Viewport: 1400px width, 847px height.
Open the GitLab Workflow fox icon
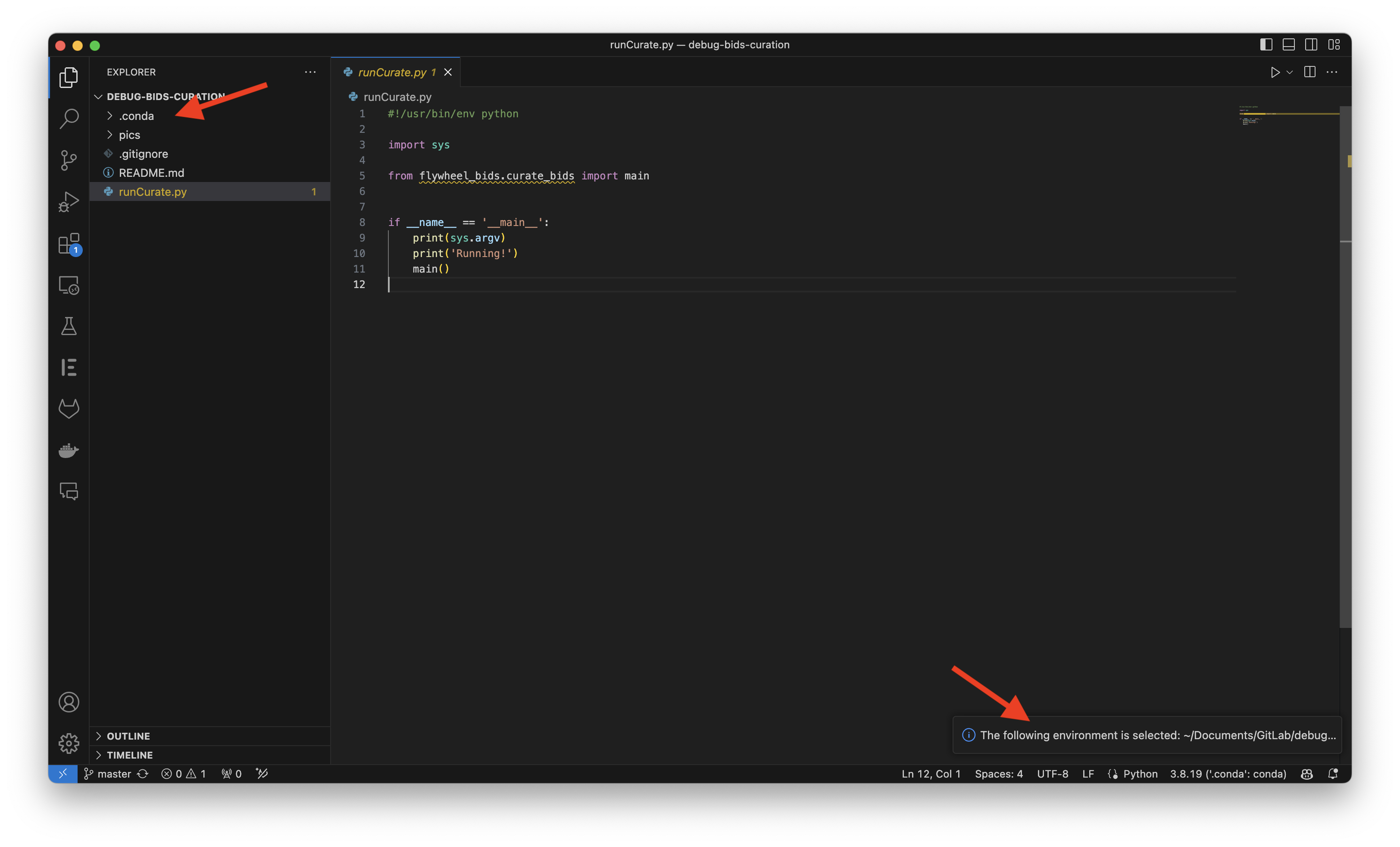69,408
